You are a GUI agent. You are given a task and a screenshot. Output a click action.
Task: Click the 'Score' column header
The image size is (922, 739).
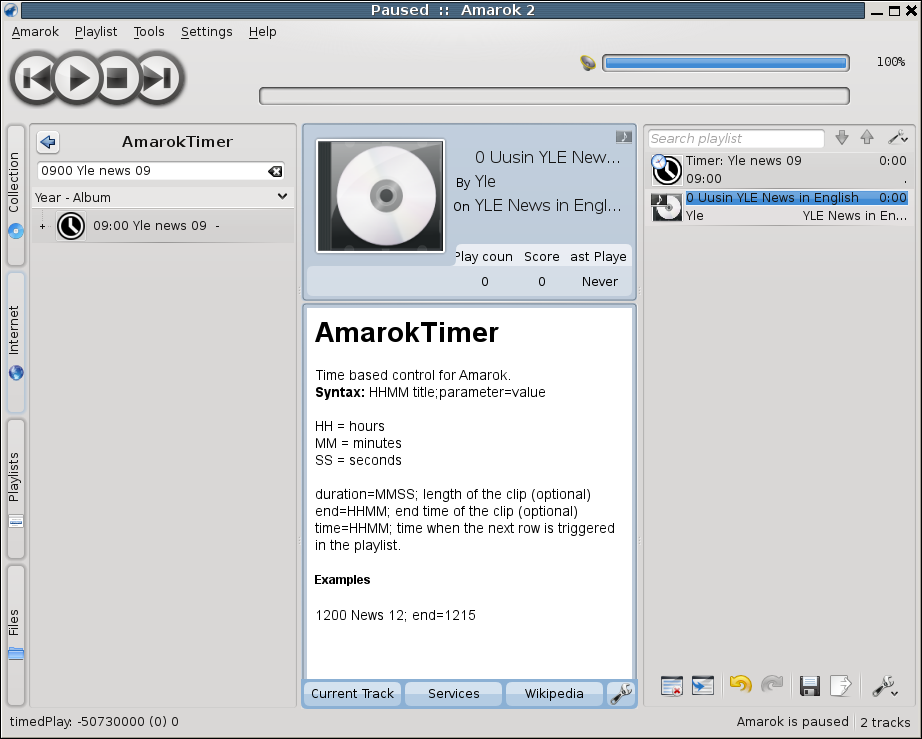tap(542, 257)
